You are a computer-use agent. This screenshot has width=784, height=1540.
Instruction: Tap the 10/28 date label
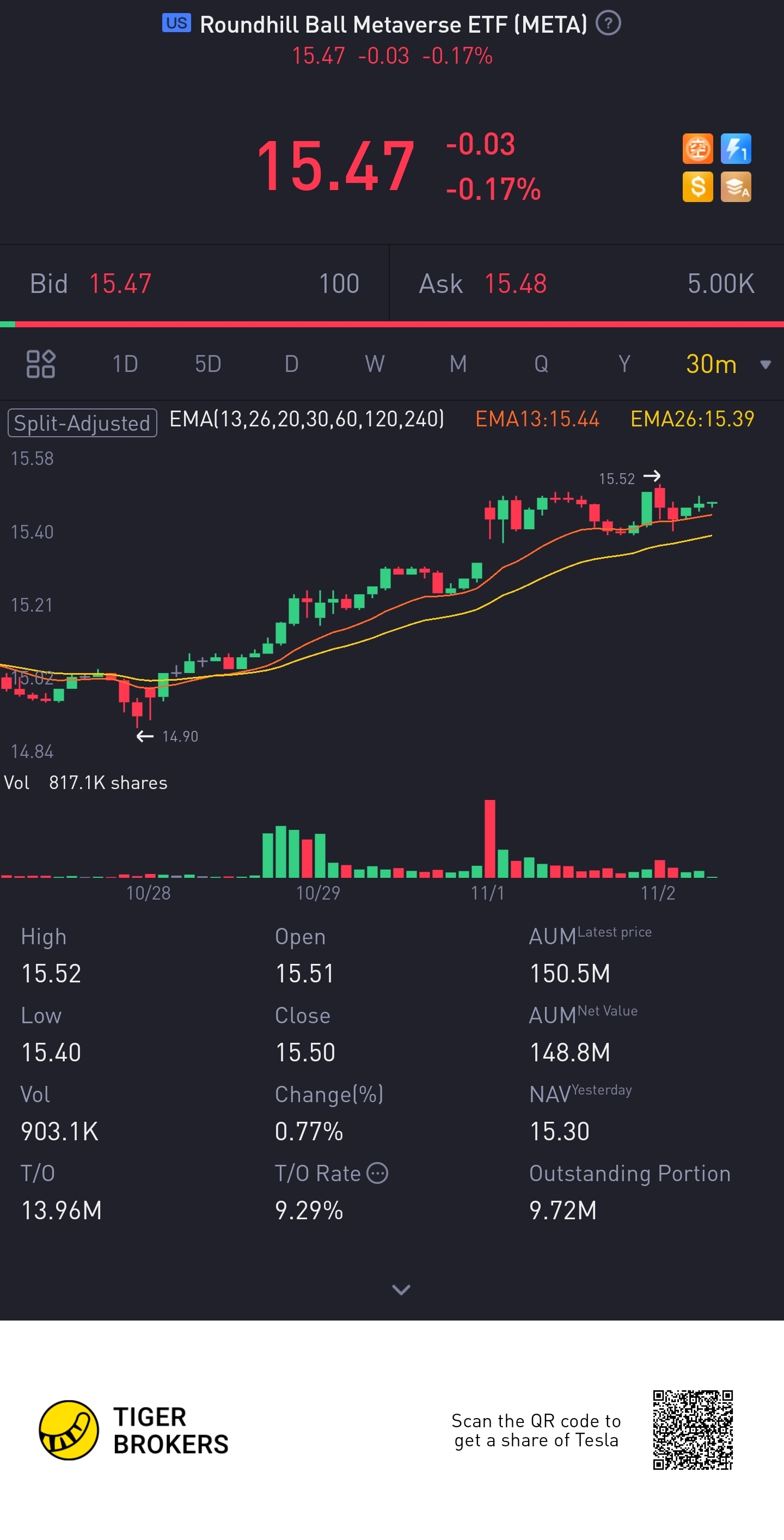148,893
